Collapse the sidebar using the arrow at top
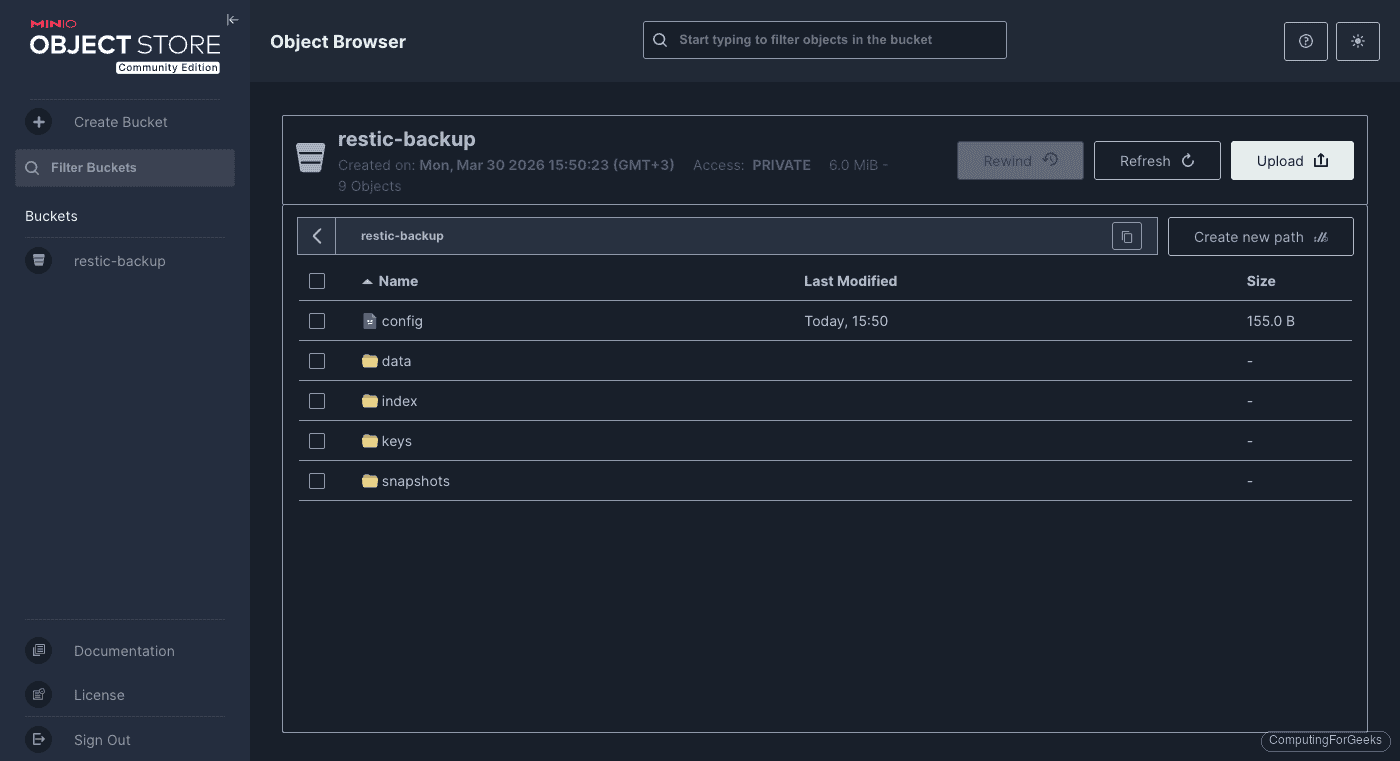This screenshot has height=761, width=1400. click(x=232, y=19)
